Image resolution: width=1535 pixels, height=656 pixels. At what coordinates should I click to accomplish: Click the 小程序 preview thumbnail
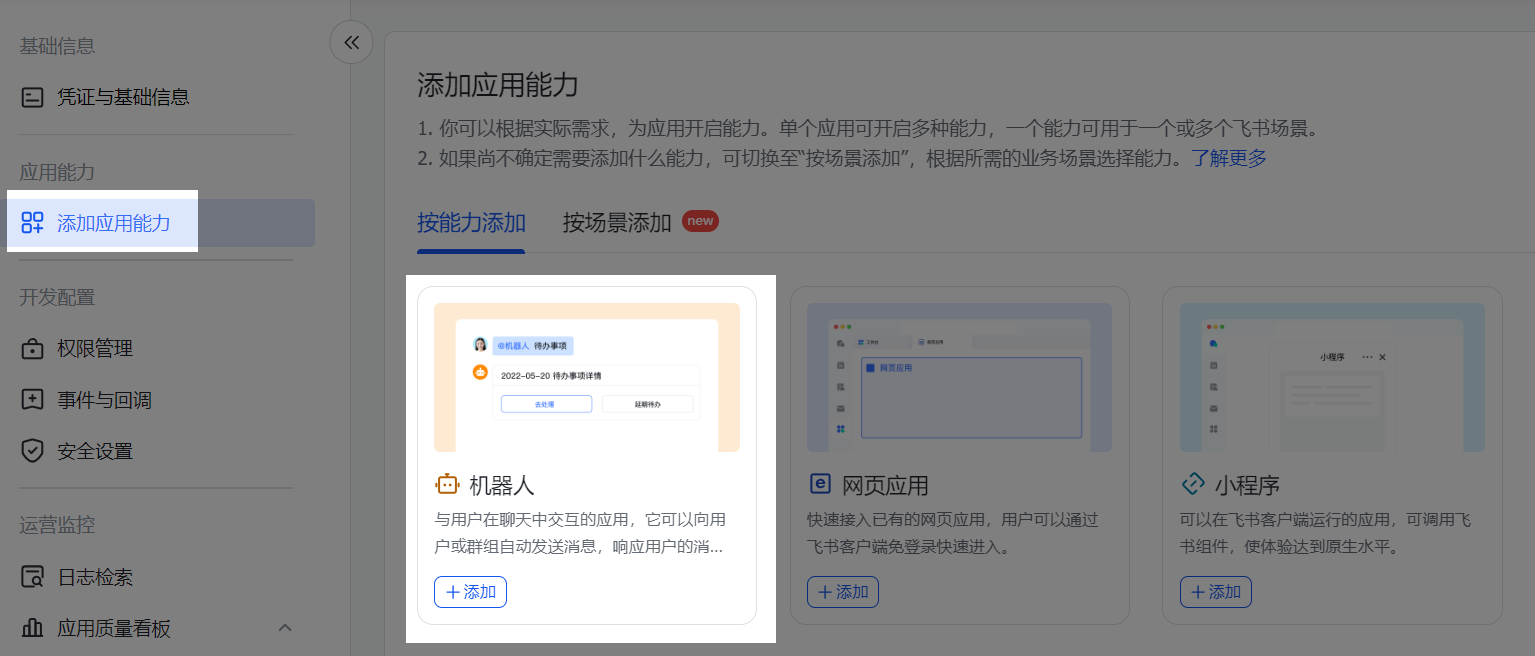click(x=1332, y=378)
